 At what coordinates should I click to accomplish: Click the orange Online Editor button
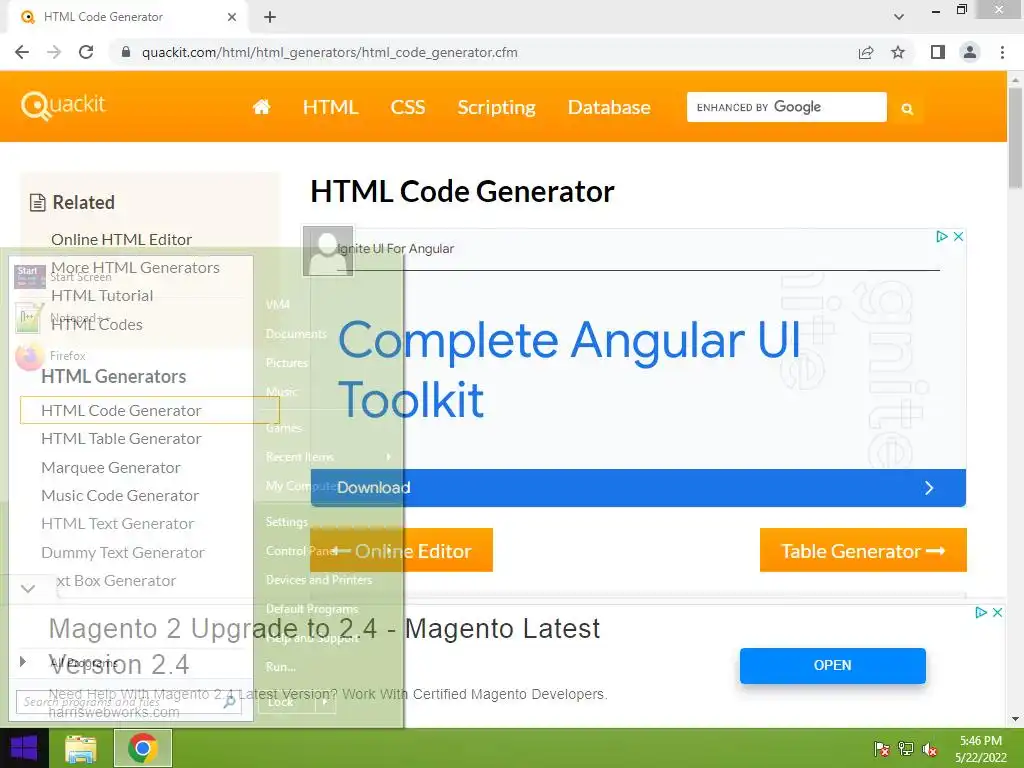[401, 551]
